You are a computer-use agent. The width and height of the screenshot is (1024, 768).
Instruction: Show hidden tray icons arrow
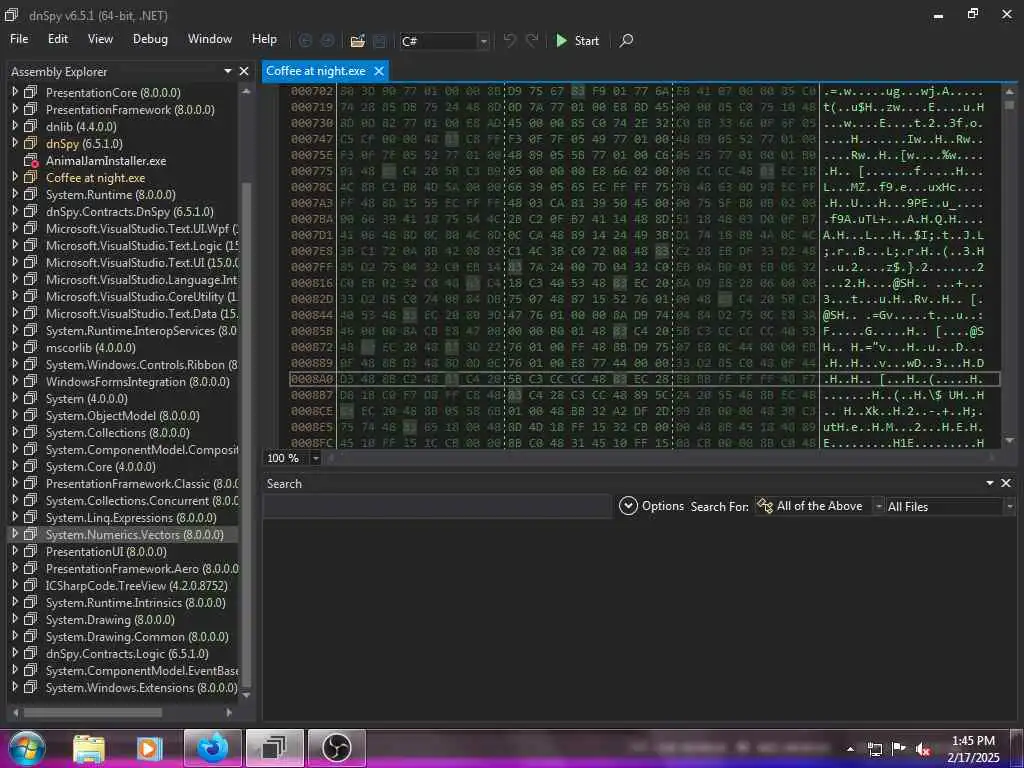850,749
